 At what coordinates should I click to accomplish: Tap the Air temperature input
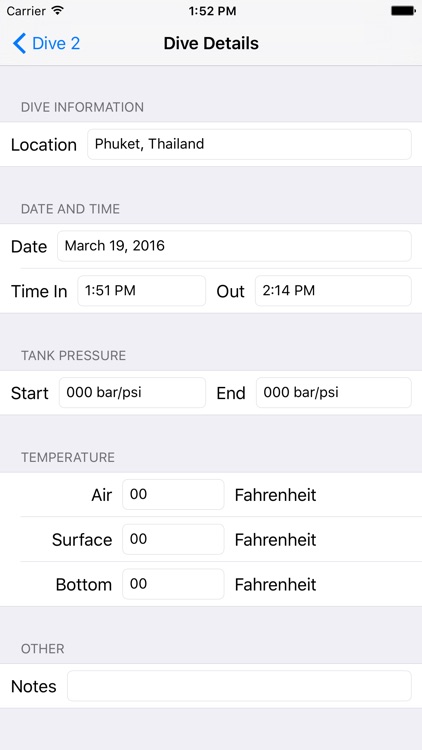pos(173,495)
